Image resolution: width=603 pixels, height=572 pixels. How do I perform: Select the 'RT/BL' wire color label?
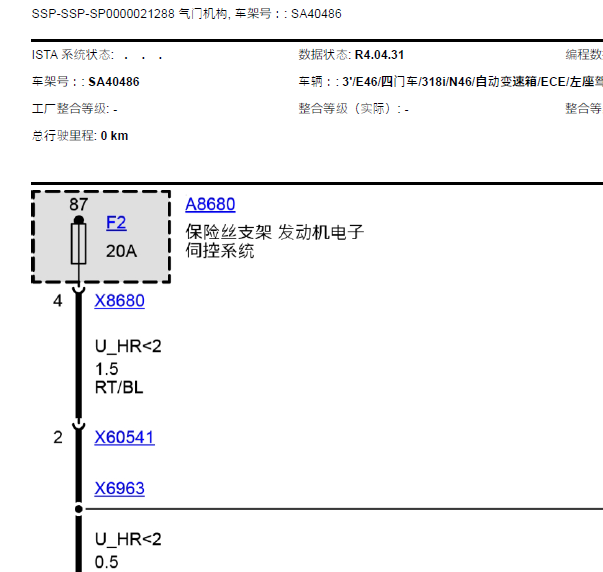click(119, 387)
